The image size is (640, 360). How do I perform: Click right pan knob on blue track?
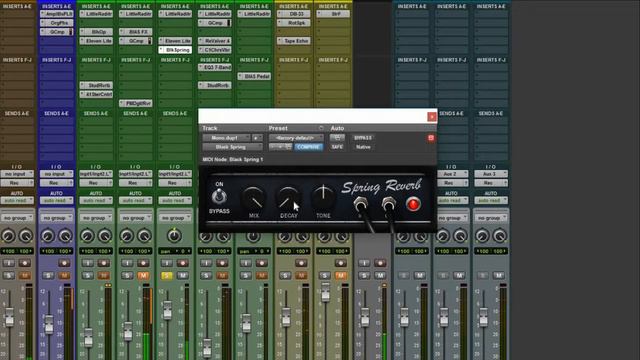66,236
